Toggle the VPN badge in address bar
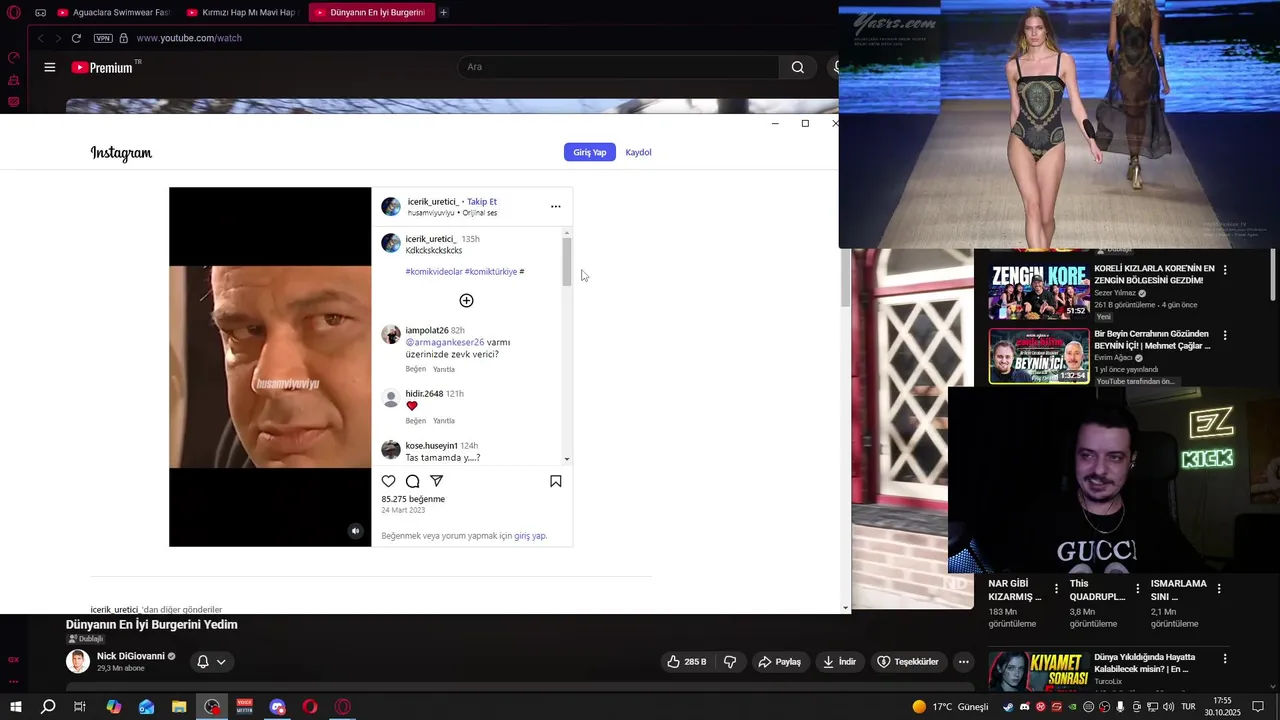The height and width of the screenshot is (720, 1280). pos(103,38)
